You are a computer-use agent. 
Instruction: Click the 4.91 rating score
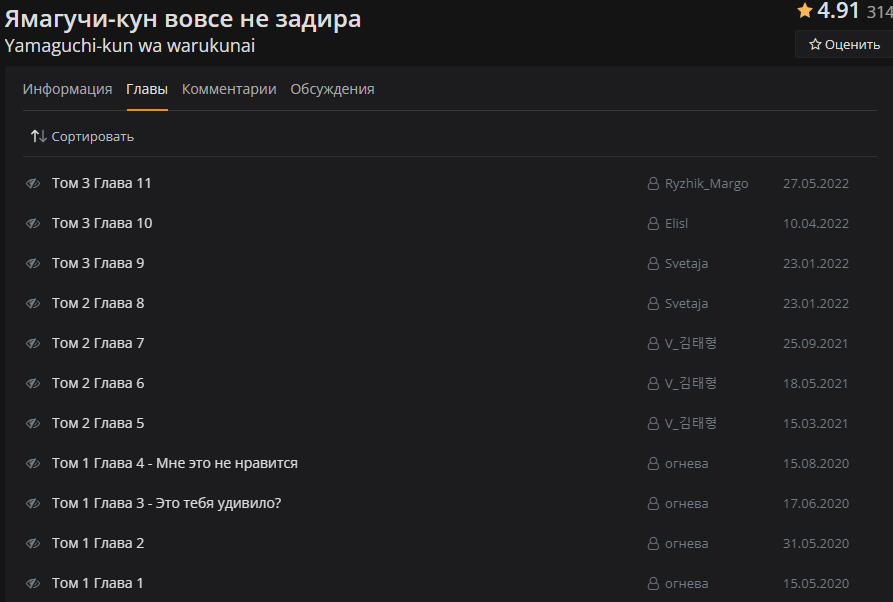(838, 11)
